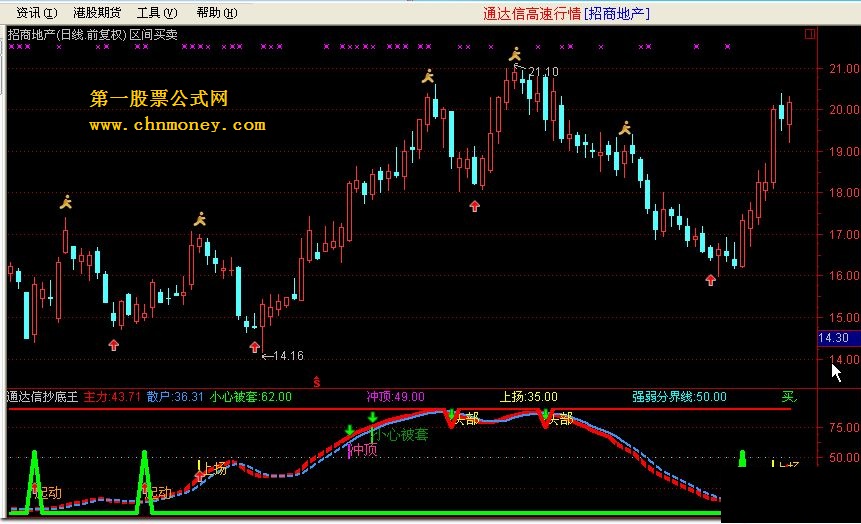Click the red buy arrow near the 16.00 low
Viewport: 861px width, 524px height.
[711, 280]
